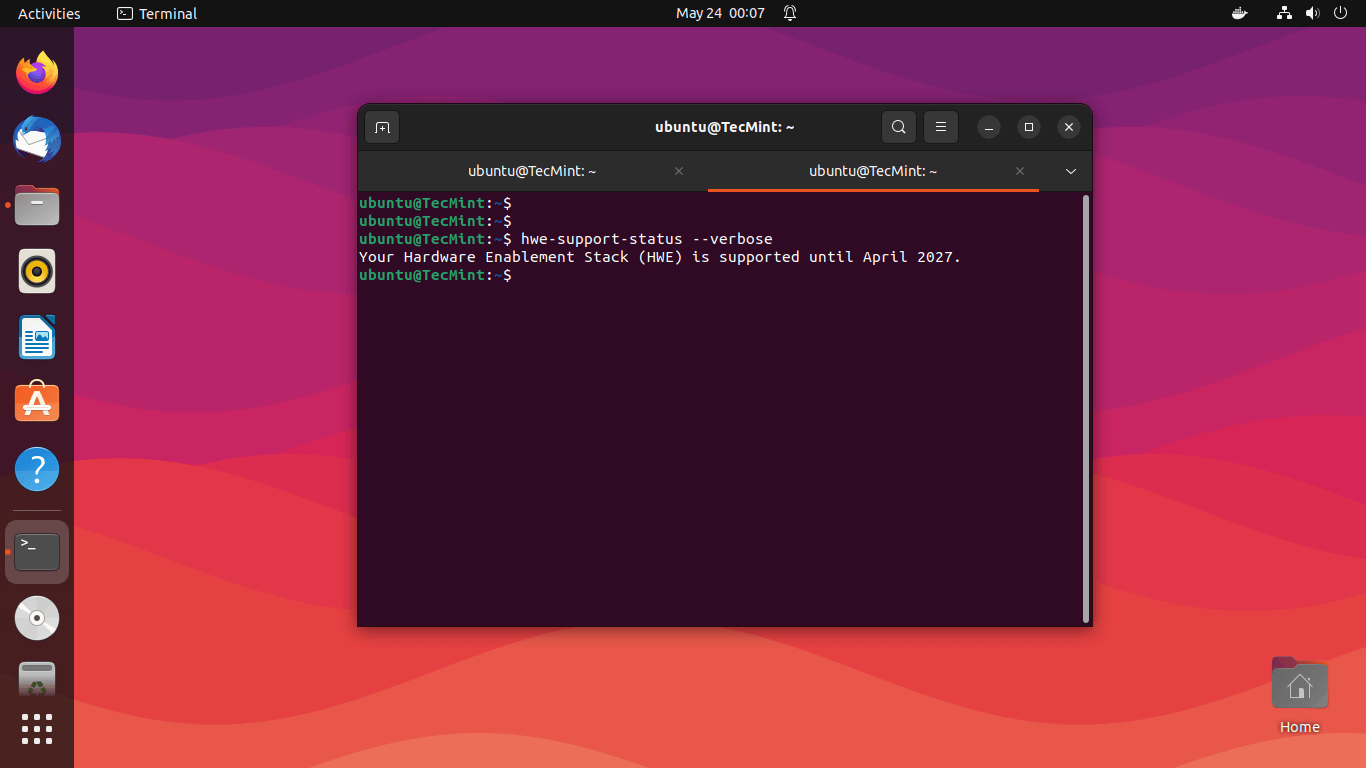
Task: Open LibreOffice Writer from the dock
Action: (37, 337)
